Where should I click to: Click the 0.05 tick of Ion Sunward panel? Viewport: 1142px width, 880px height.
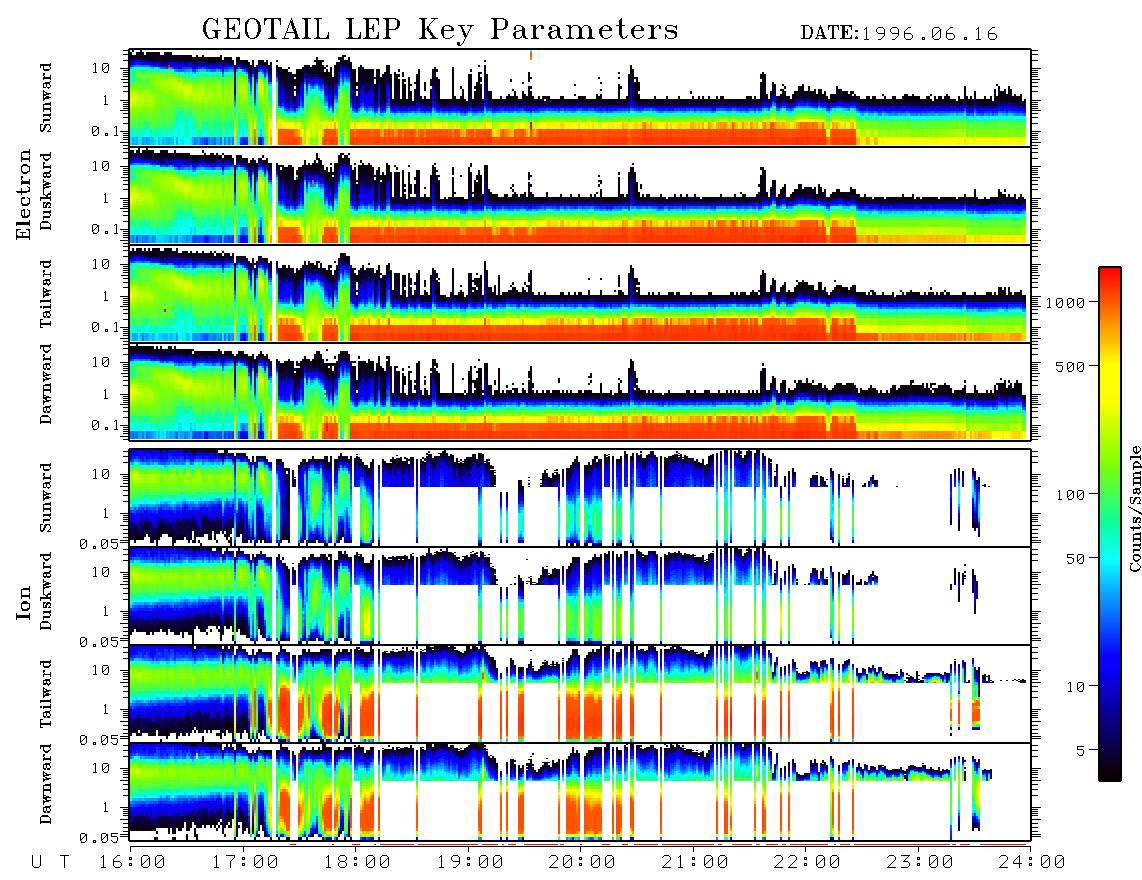(x=99, y=543)
